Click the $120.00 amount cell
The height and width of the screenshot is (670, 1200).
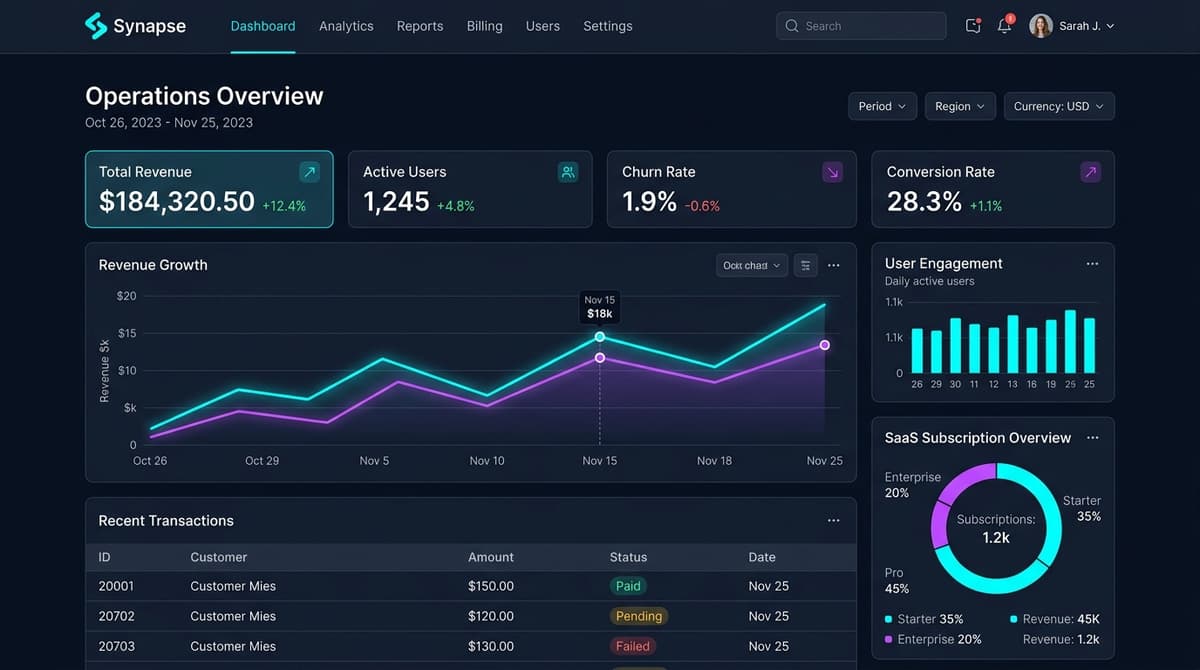pyautogui.click(x=491, y=616)
